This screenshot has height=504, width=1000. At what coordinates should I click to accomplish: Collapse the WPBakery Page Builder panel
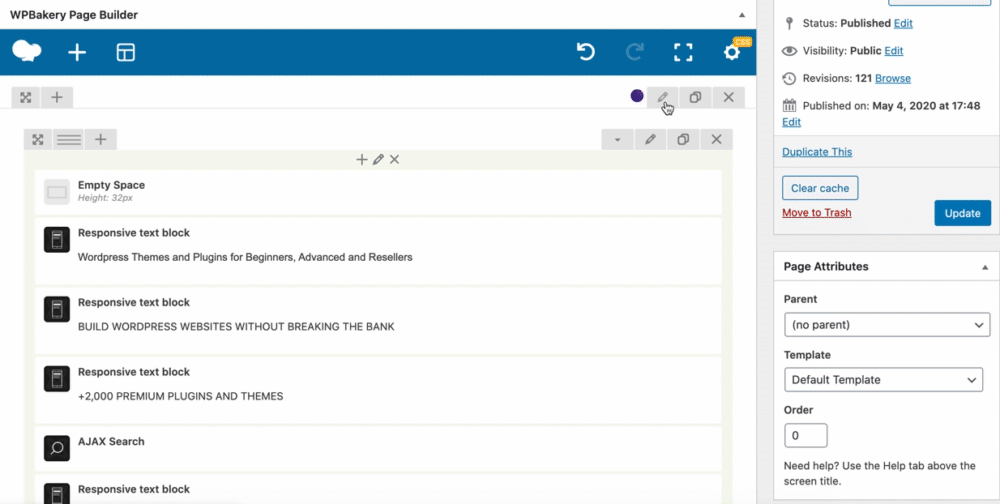[x=742, y=15]
